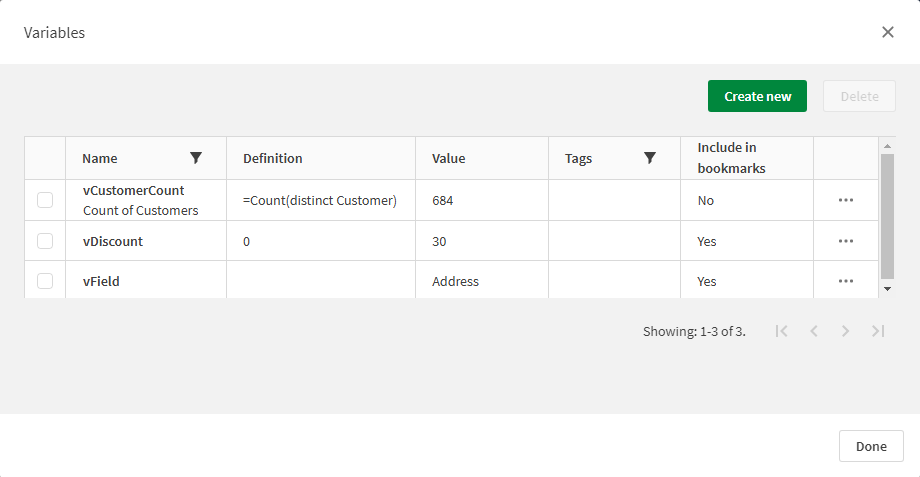The width and height of the screenshot is (920, 477).
Task: Click the Definition column header
Action: [273, 158]
